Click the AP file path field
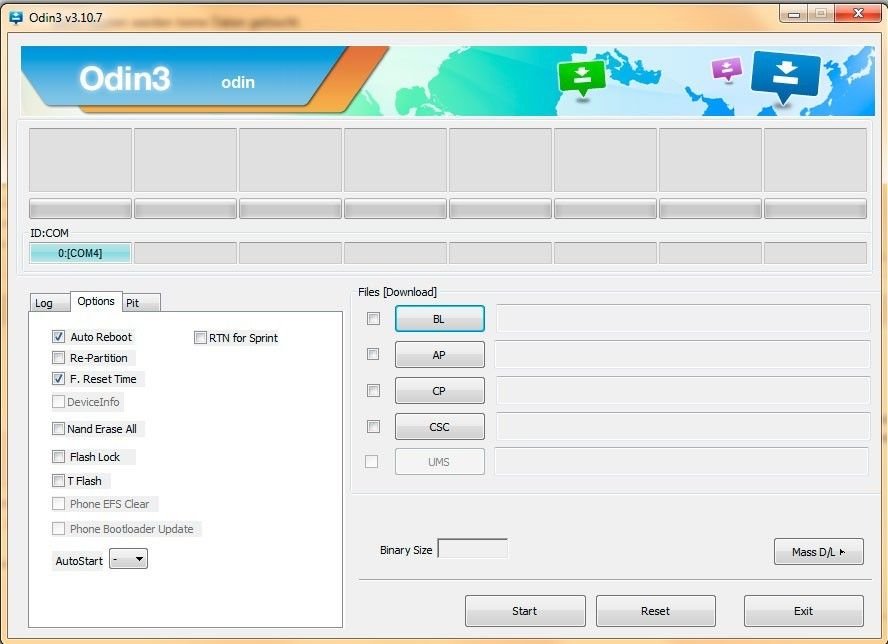 (x=682, y=354)
